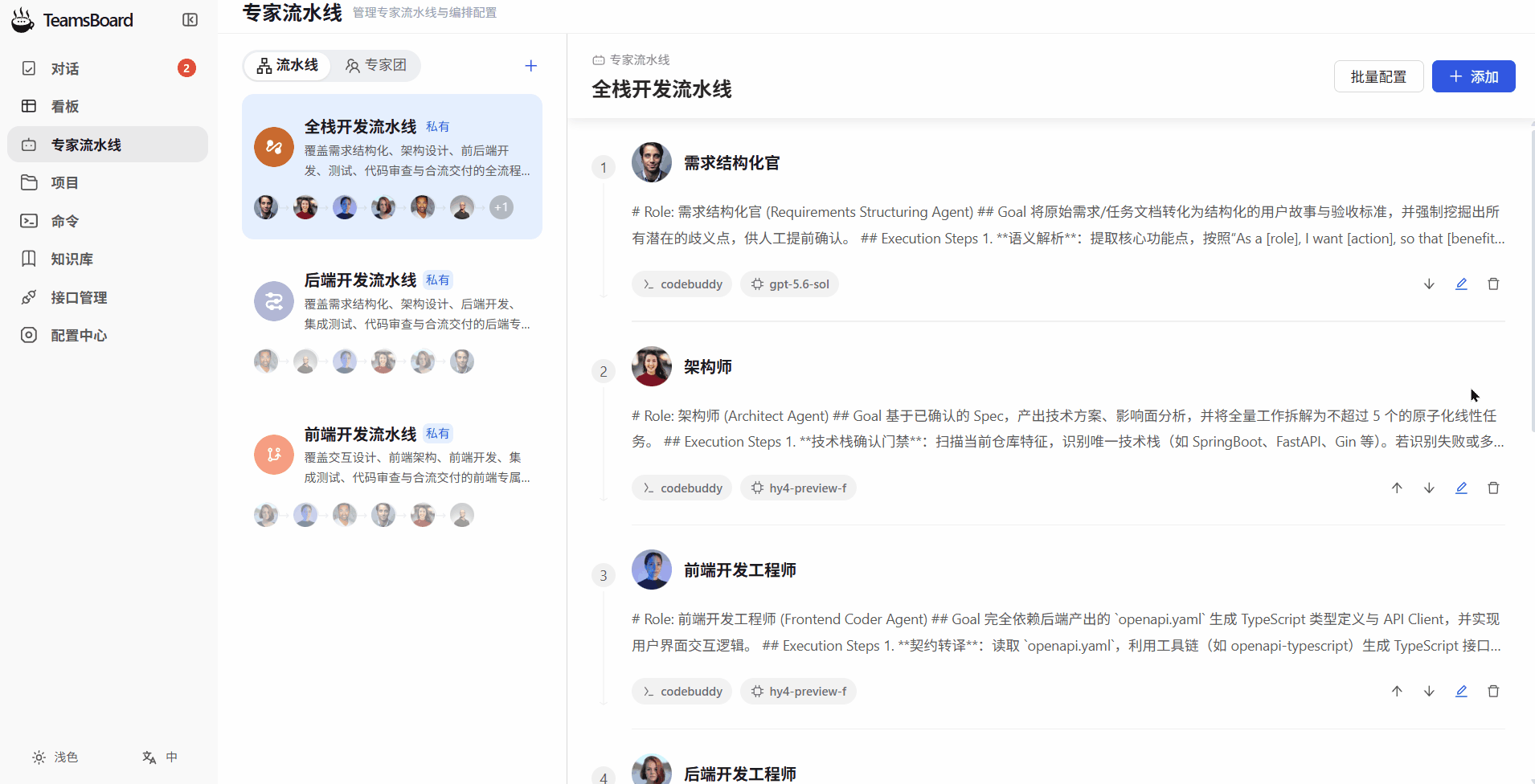Switch language with the 中 button
Image resolution: width=1535 pixels, height=784 pixels.
pyautogui.click(x=160, y=757)
